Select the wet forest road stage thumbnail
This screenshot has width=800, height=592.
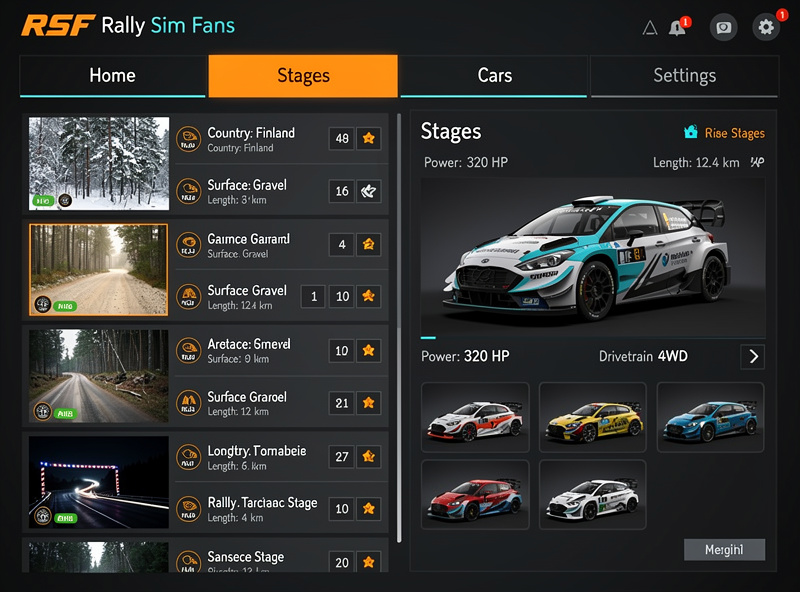coord(98,376)
